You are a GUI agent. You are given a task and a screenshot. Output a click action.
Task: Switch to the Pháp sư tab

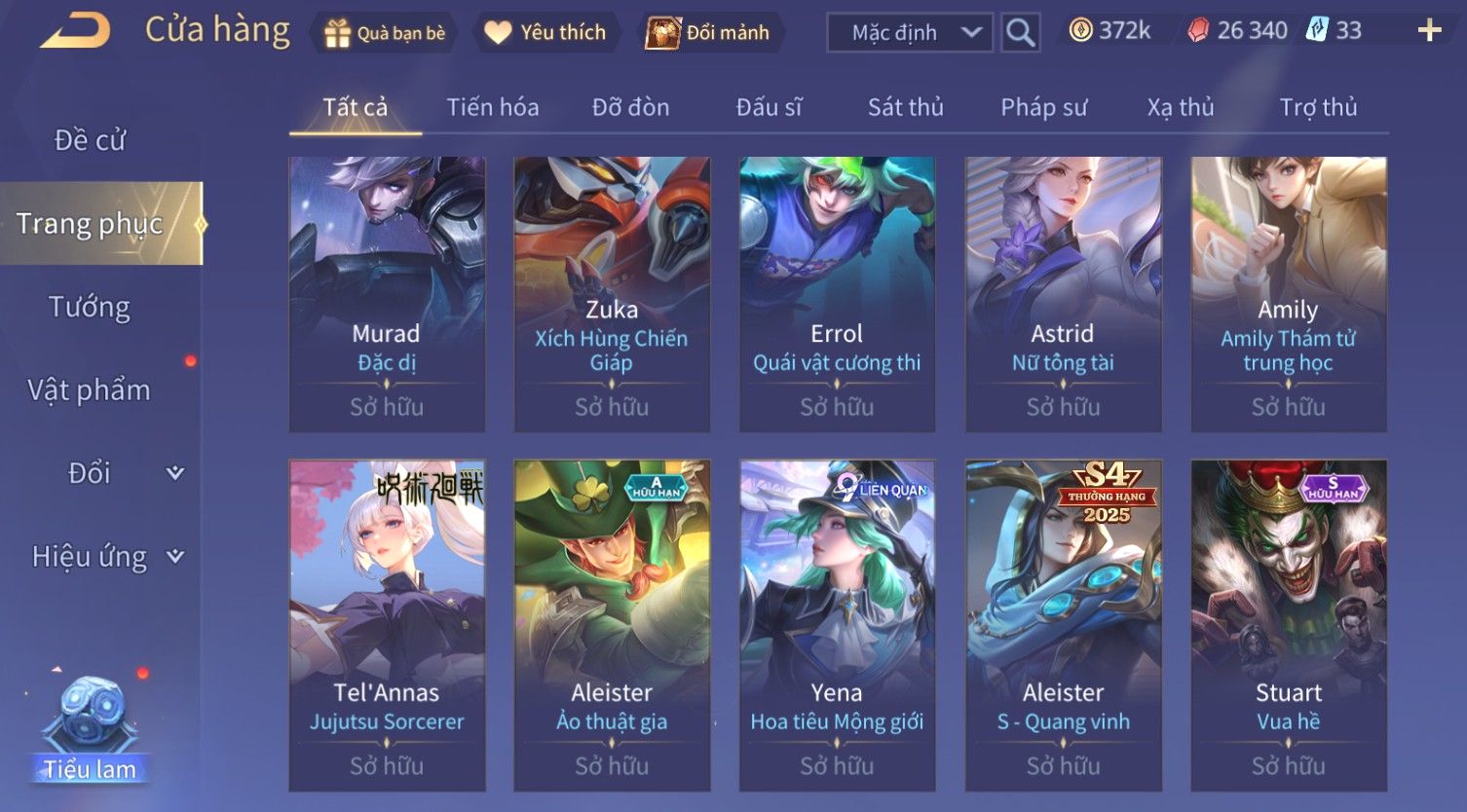[x=1043, y=107]
